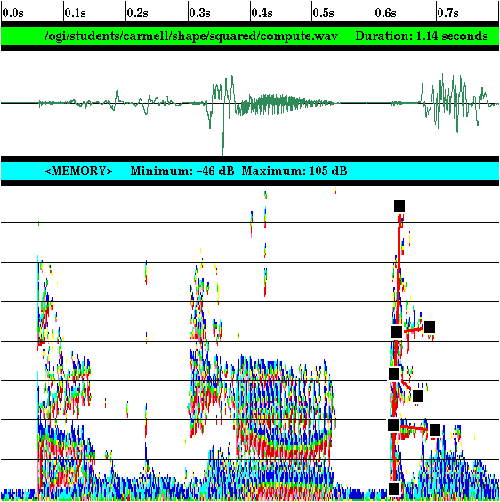Viewport: 500px width, 502px height.
Task: Click the lower-left black square on vertical track
Action: pos(394,425)
